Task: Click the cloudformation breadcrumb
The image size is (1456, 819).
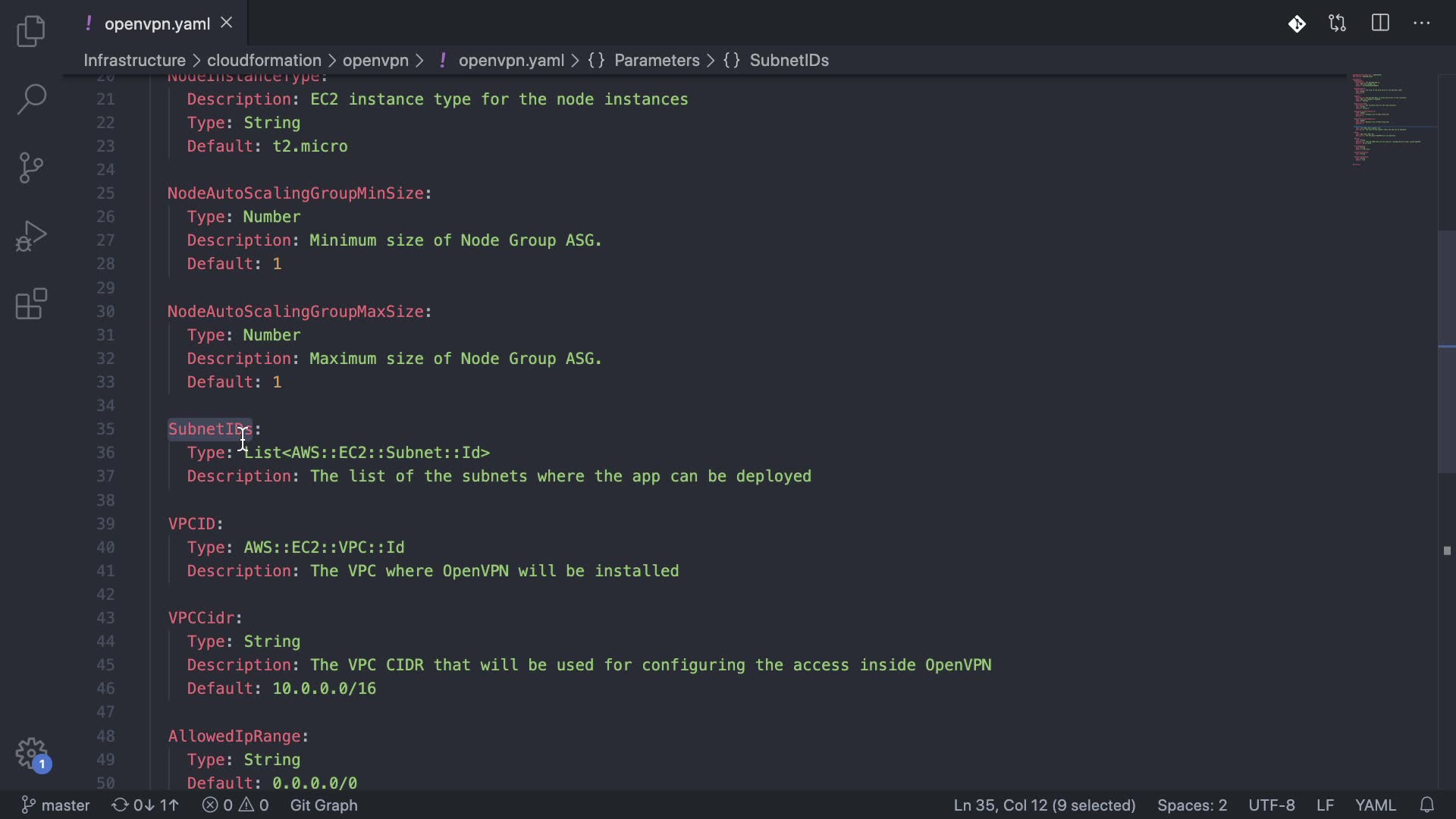Action: (x=264, y=60)
